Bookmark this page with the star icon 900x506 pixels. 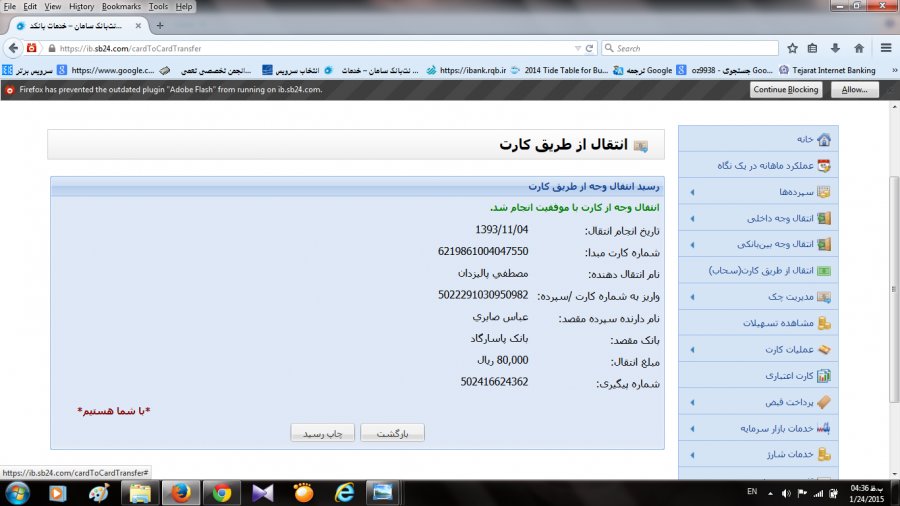(x=792, y=48)
